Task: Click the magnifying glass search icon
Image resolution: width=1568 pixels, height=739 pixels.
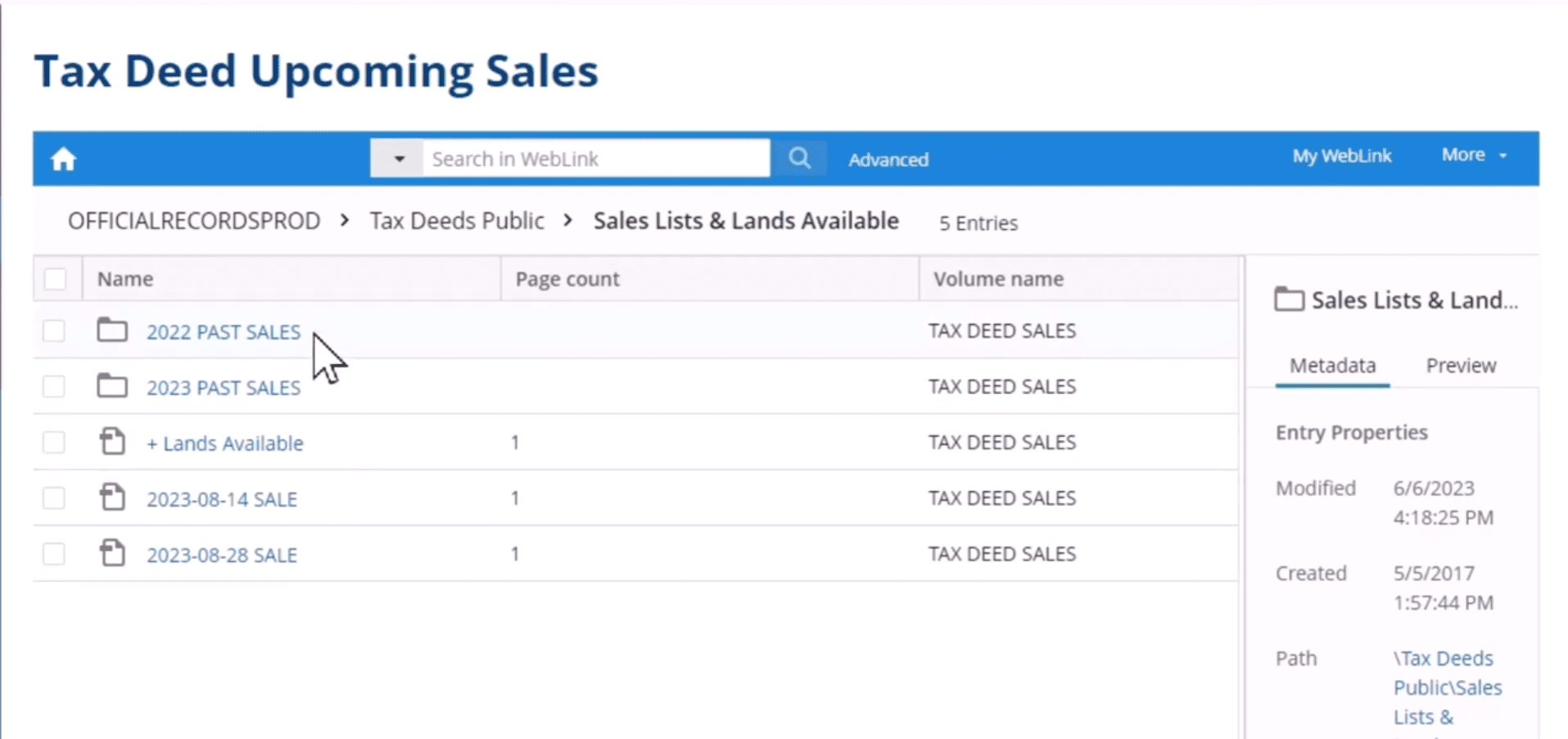Action: coord(798,157)
